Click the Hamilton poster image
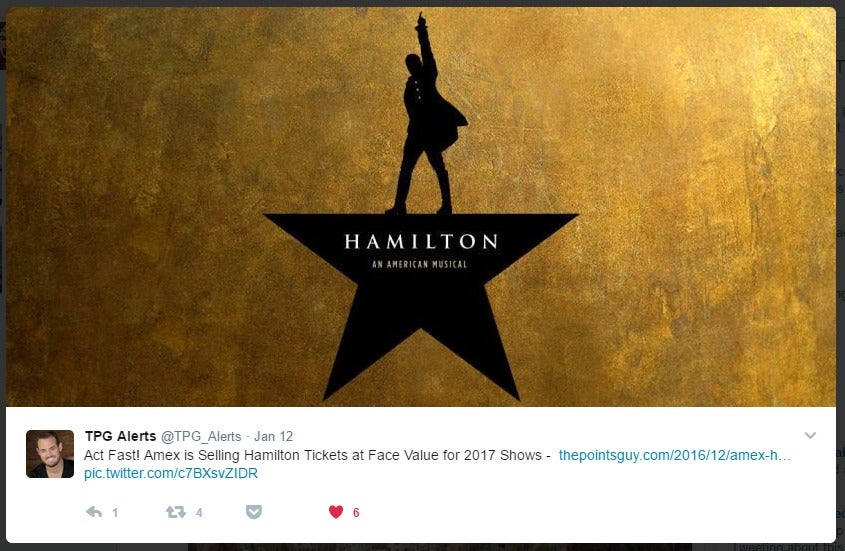Image resolution: width=845 pixels, height=551 pixels. [421, 206]
